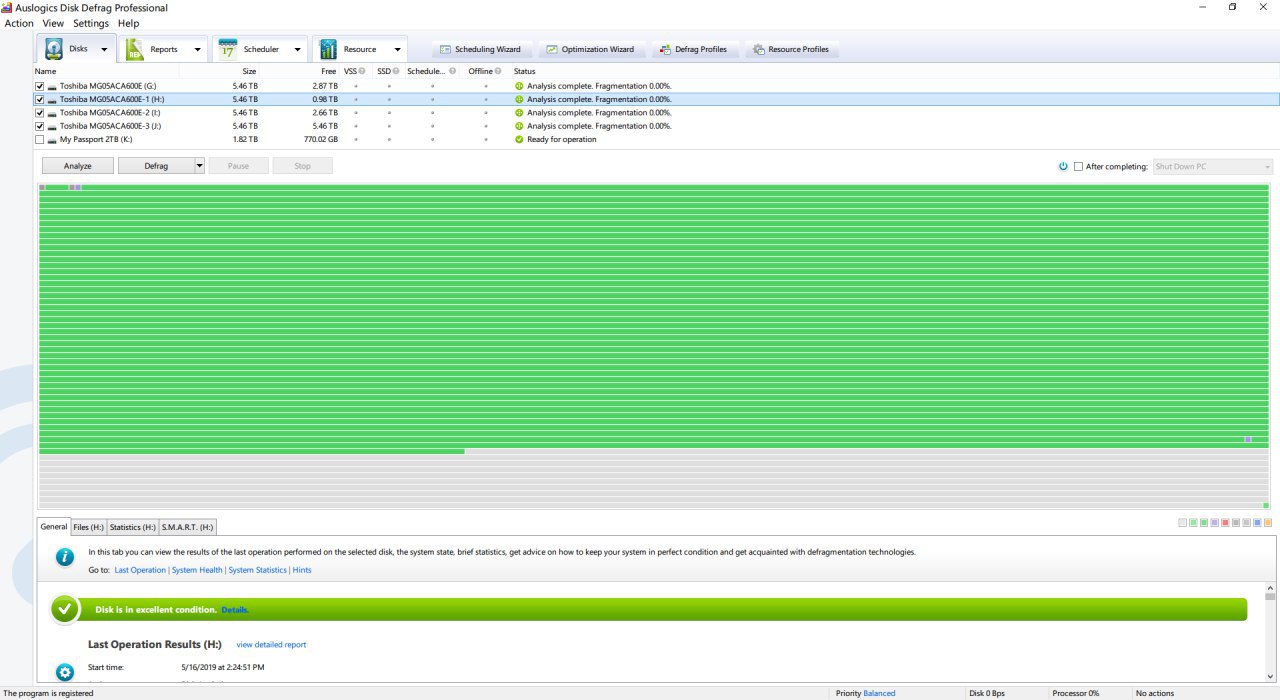The width and height of the screenshot is (1280, 700).
Task: Click the Resource bar-chart icon
Action: tap(328, 49)
